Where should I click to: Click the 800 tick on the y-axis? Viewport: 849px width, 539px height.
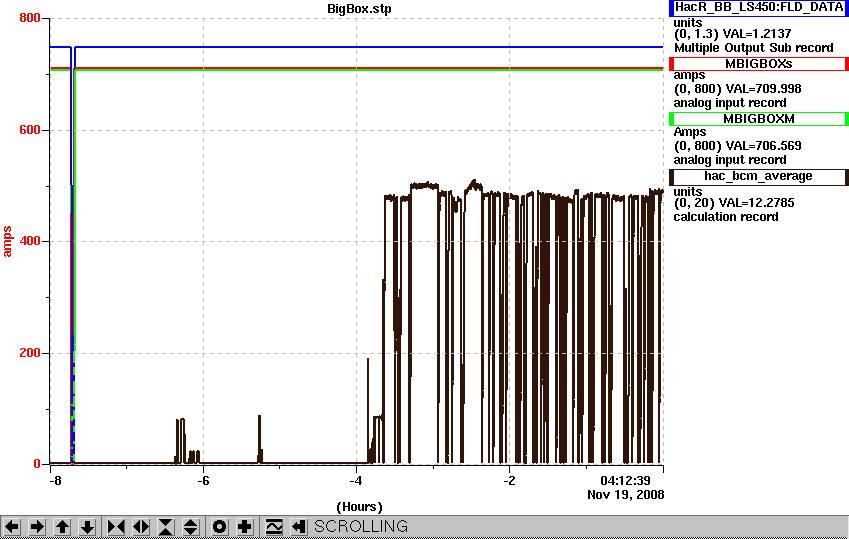tap(30, 18)
